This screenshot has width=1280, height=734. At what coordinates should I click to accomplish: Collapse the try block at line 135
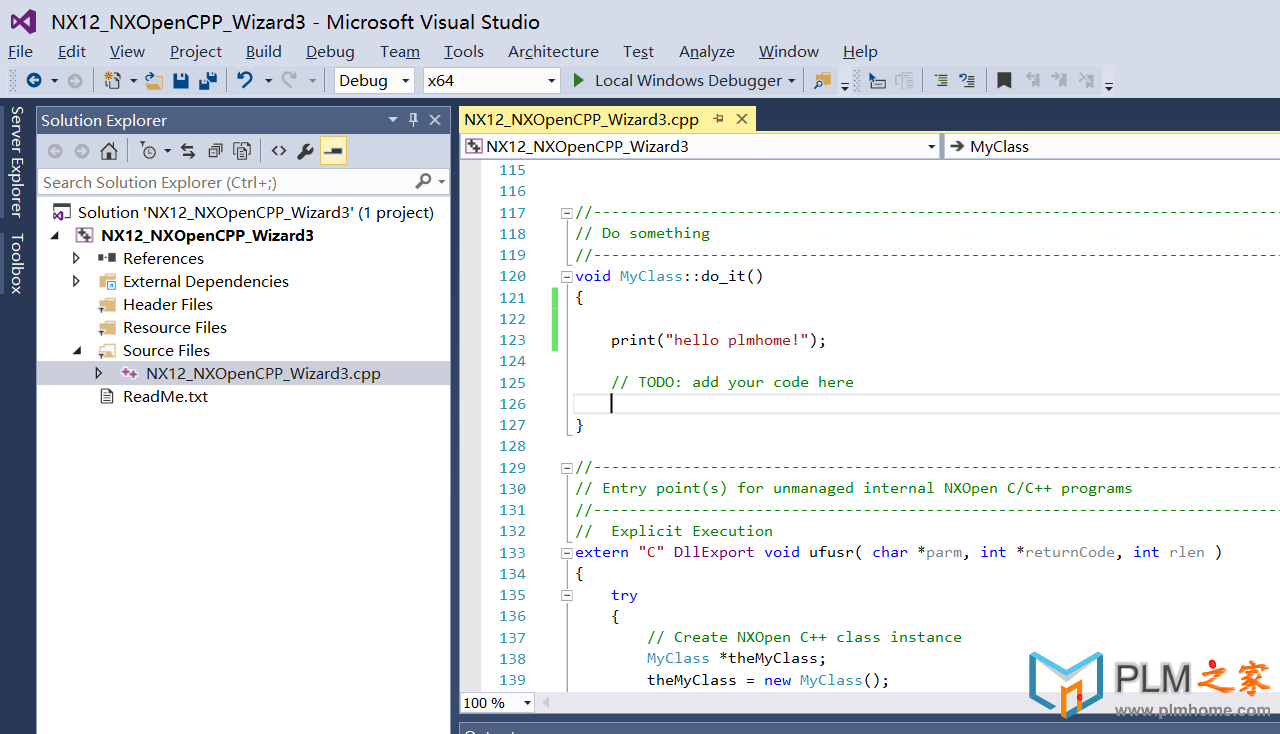[x=567, y=595]
